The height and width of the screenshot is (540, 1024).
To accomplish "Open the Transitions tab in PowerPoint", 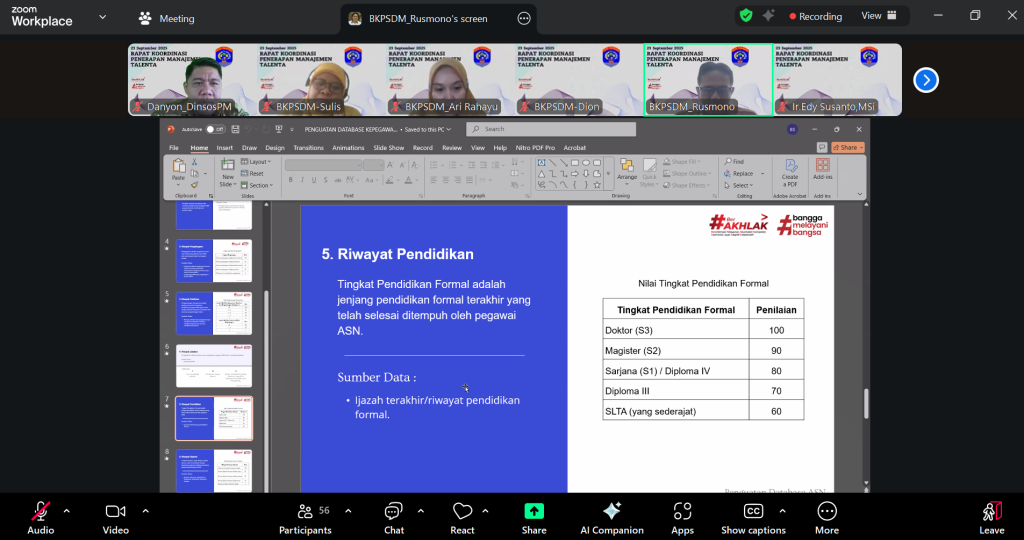I will click(x=308, y=148).
